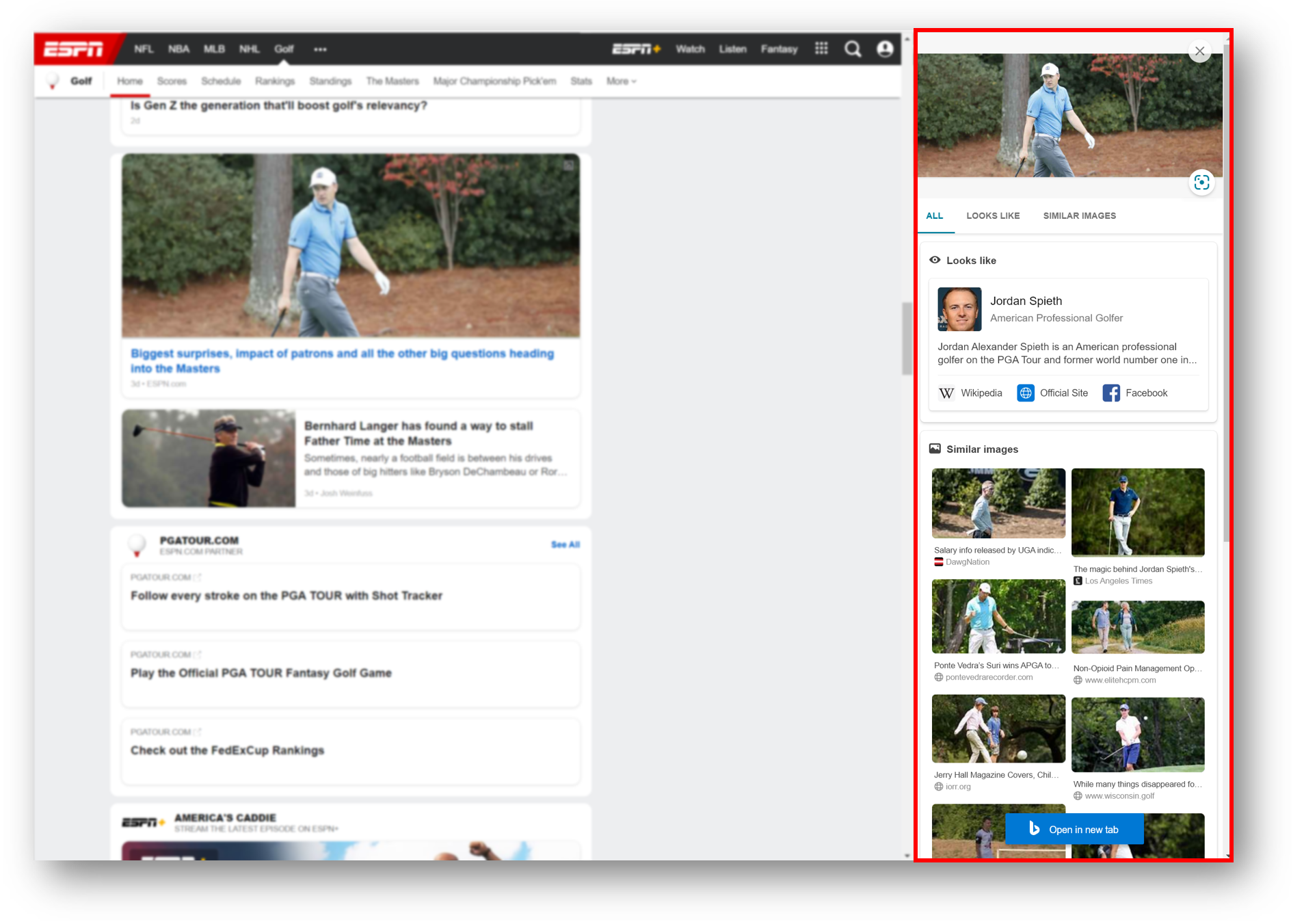
Task: Open Jordan Spieth's Facebook link
Action: click(x=1135, y=393)
